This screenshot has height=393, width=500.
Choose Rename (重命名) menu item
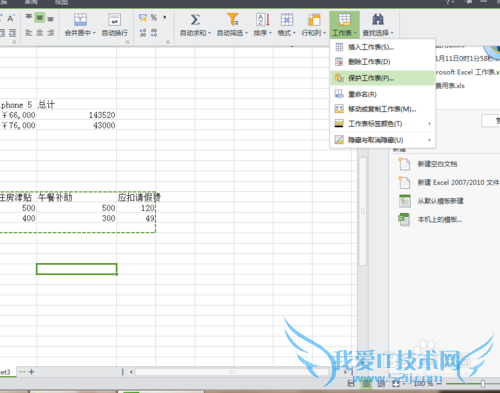[383, 94]
